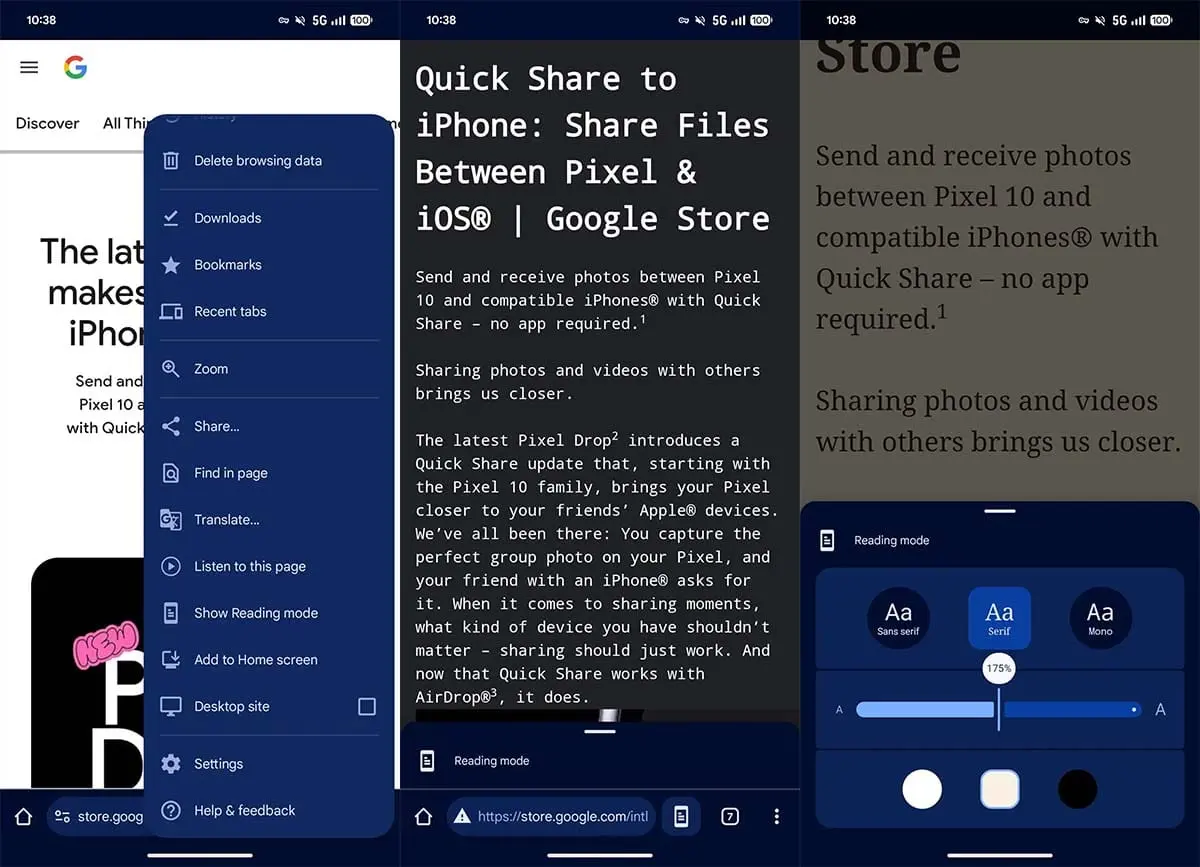Tap the Zoom magnifier icon in the menu
Image resolution: width=1200 pixels, height=867 pixels.
(170, 369)
